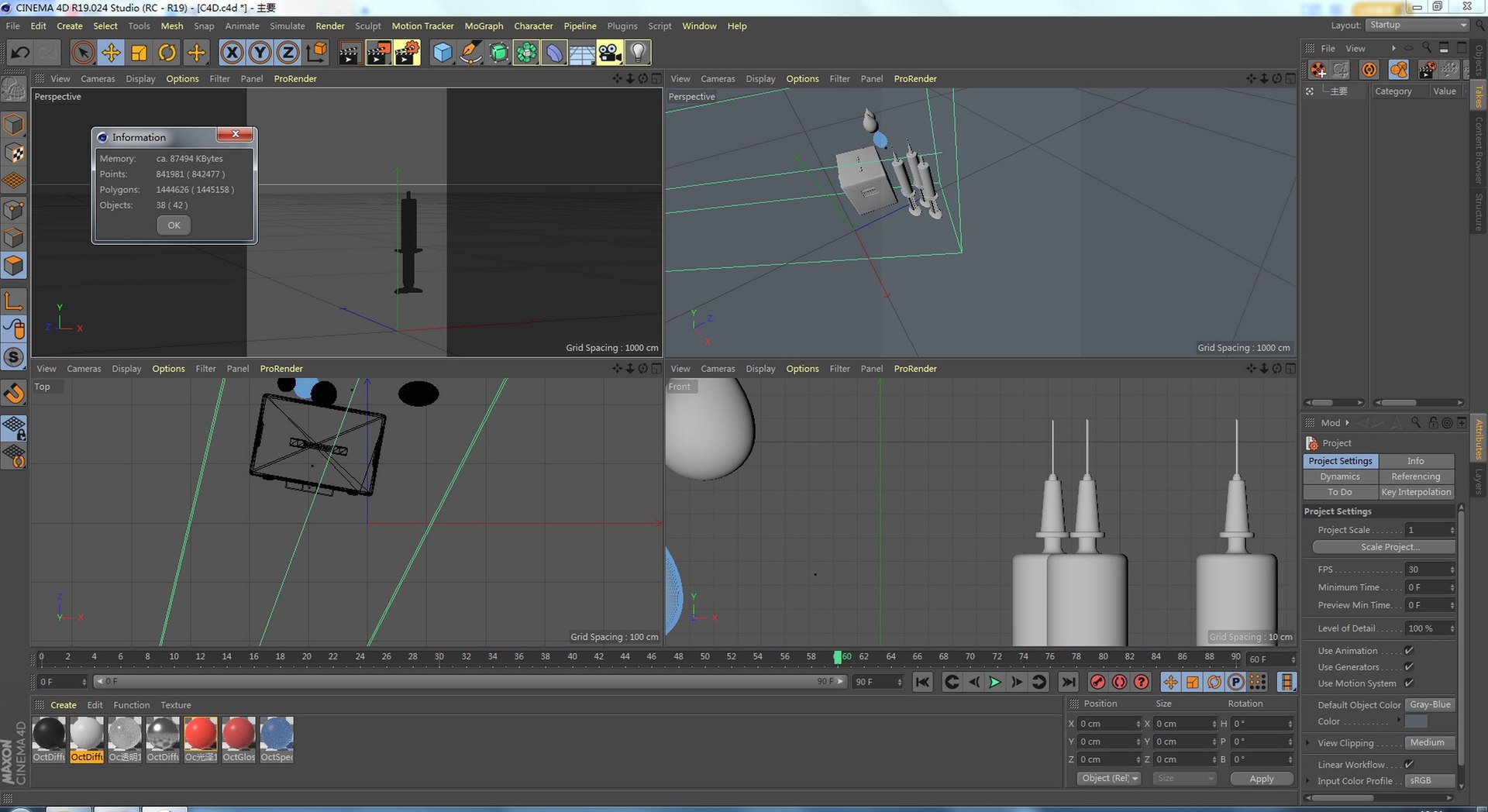This screenshot has height=812, width=1488.
Task: Click the Color swatch in Project Settings
Action: pos(1416,721)
